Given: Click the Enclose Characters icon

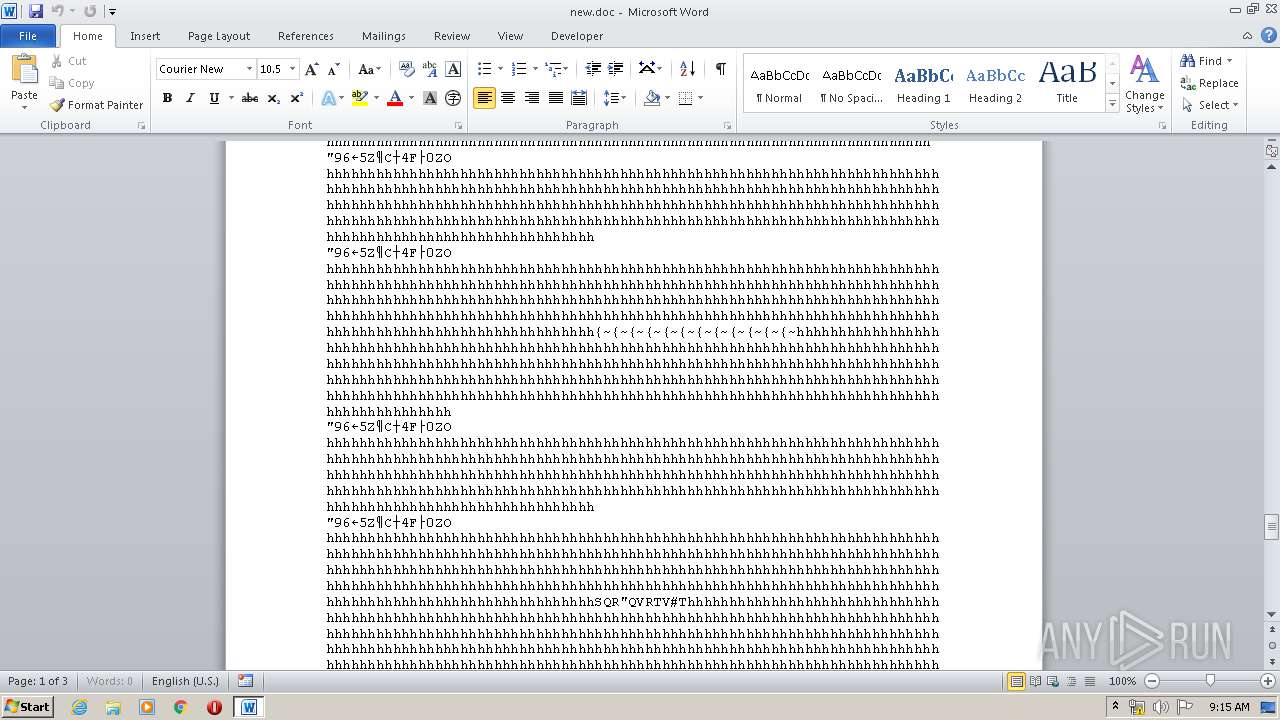Looking at the screenshot, I should [453, 98].
